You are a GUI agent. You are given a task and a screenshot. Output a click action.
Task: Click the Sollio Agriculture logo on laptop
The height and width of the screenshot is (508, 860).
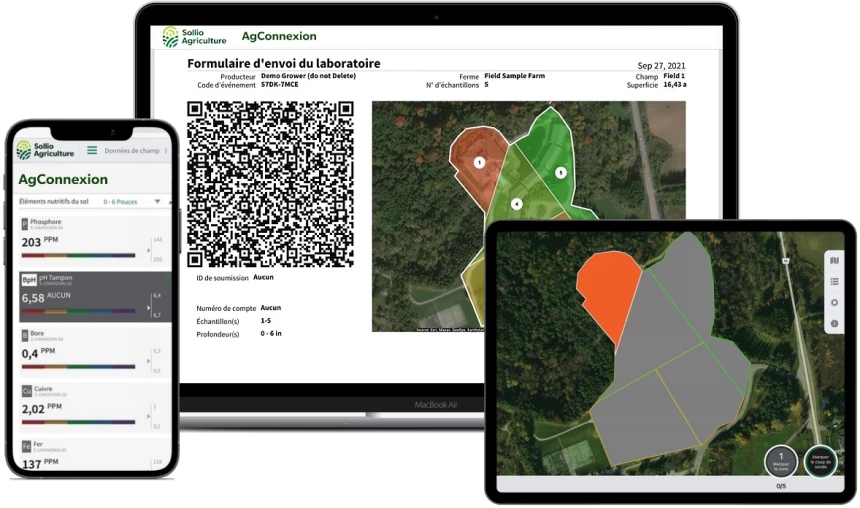point(194,37)
